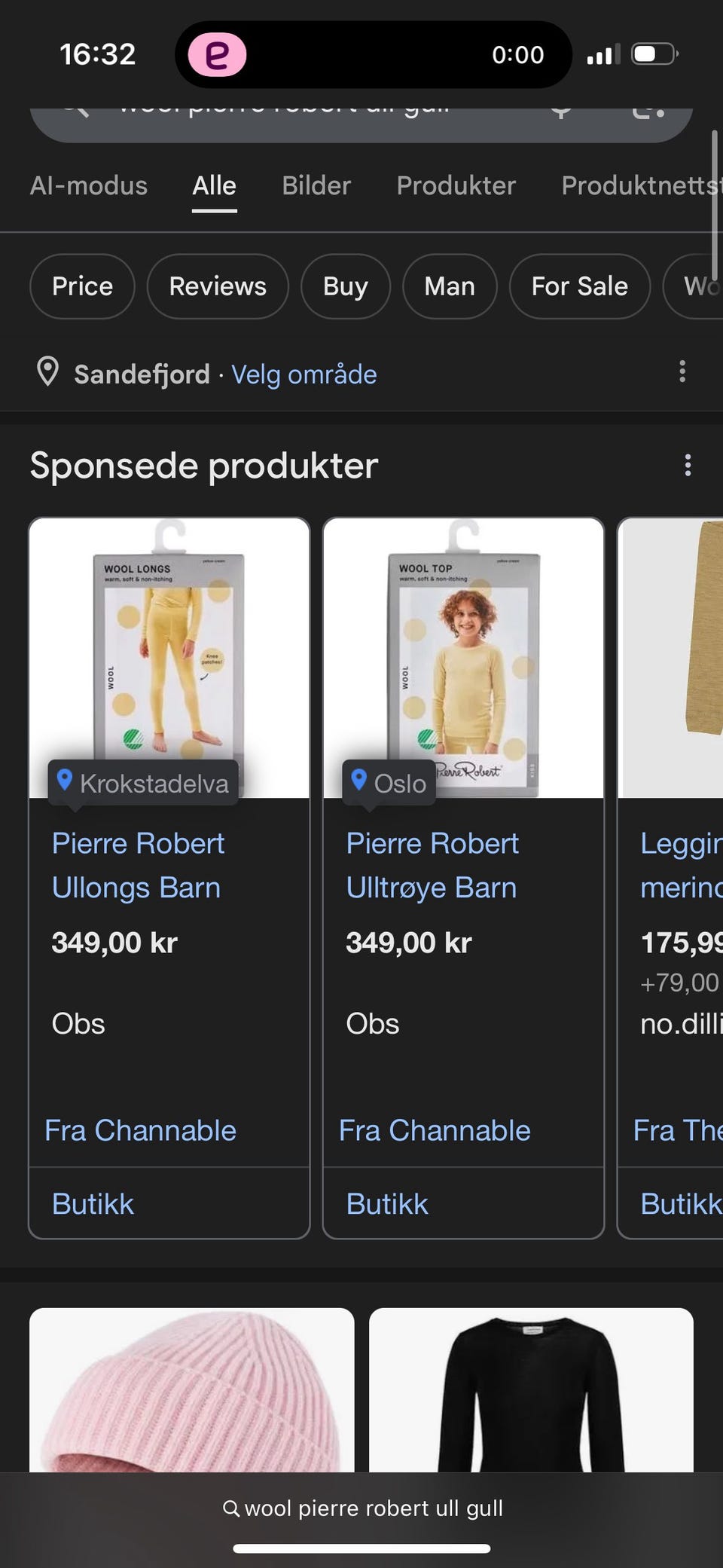Open the Sandefjord location pin icon
The width and height of the screenshot is (723, 1568).
(x=47, y=372)
